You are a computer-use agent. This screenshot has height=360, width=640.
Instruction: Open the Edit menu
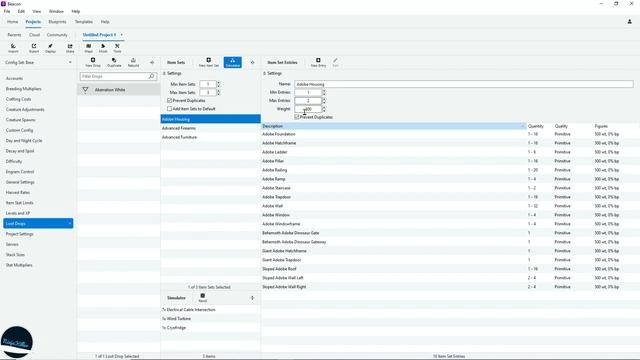click(21, 11)
